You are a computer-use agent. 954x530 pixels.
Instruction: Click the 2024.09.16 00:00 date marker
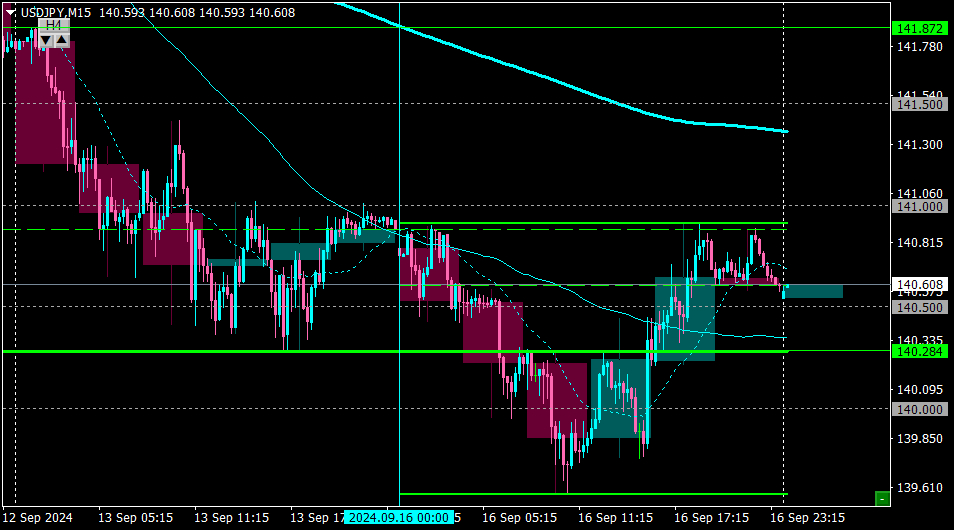(x=399, y=518)
